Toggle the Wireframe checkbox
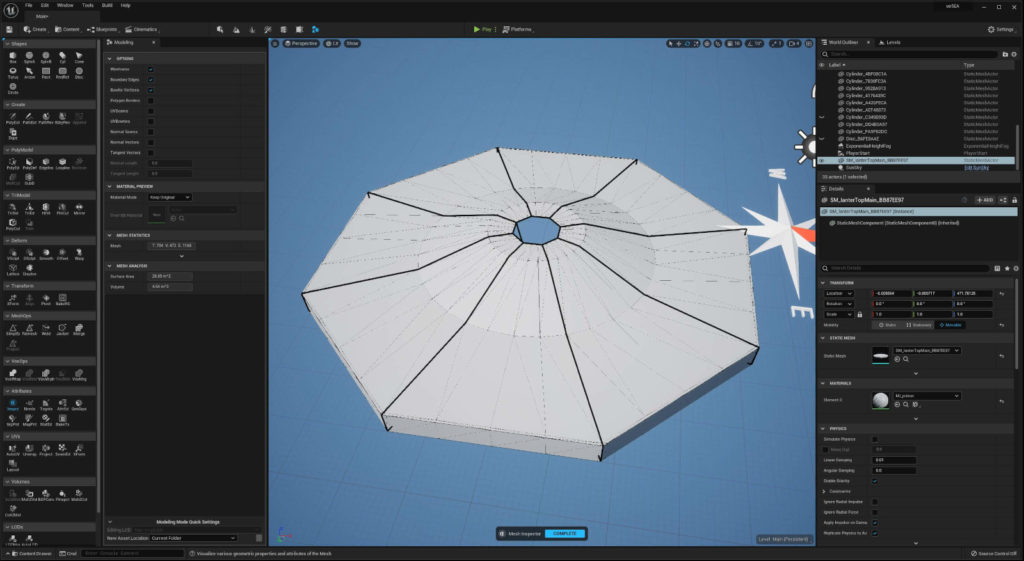 [x=151, y=69]
